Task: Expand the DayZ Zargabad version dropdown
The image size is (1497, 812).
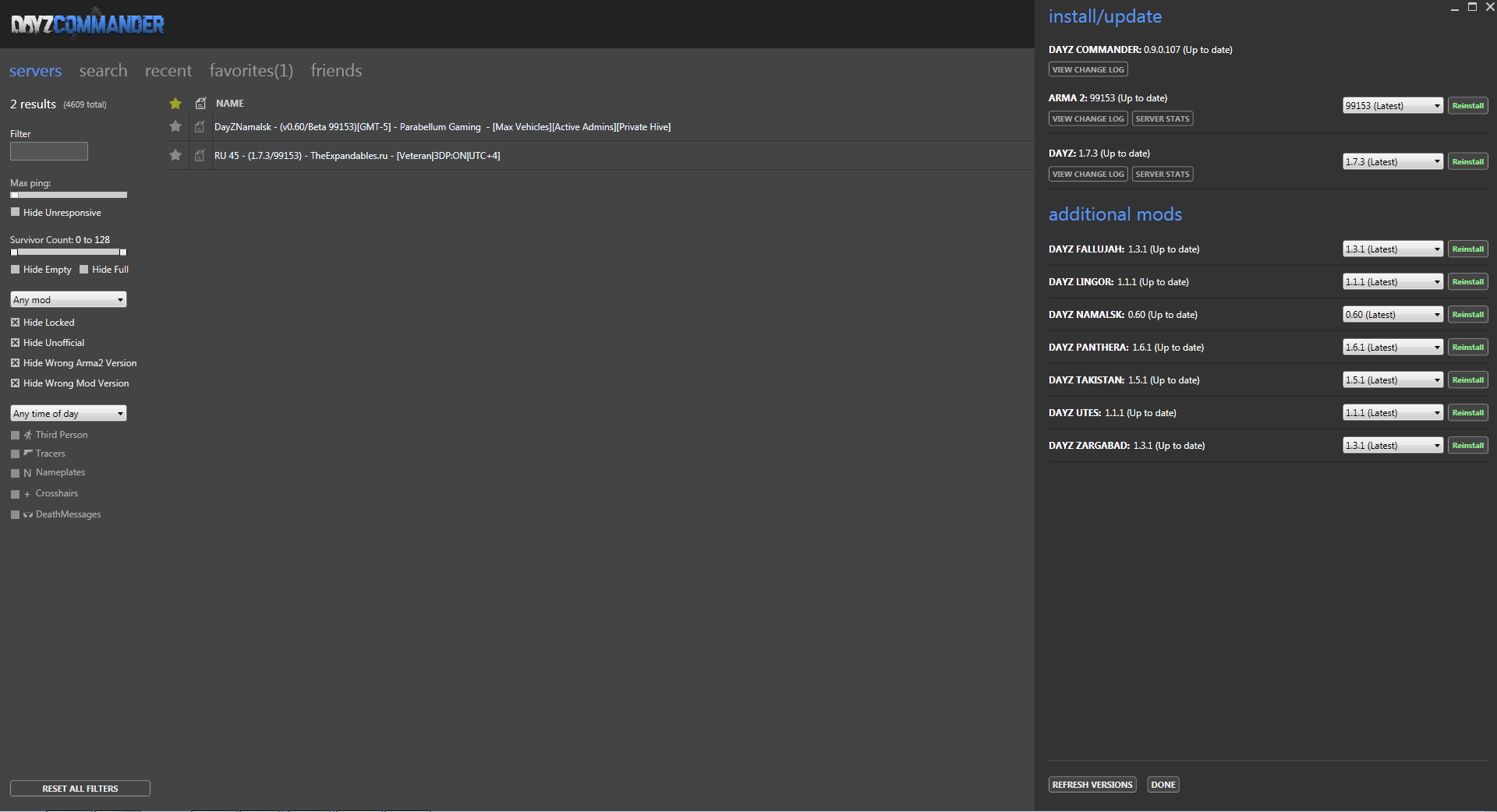Action: [1393, 445]
